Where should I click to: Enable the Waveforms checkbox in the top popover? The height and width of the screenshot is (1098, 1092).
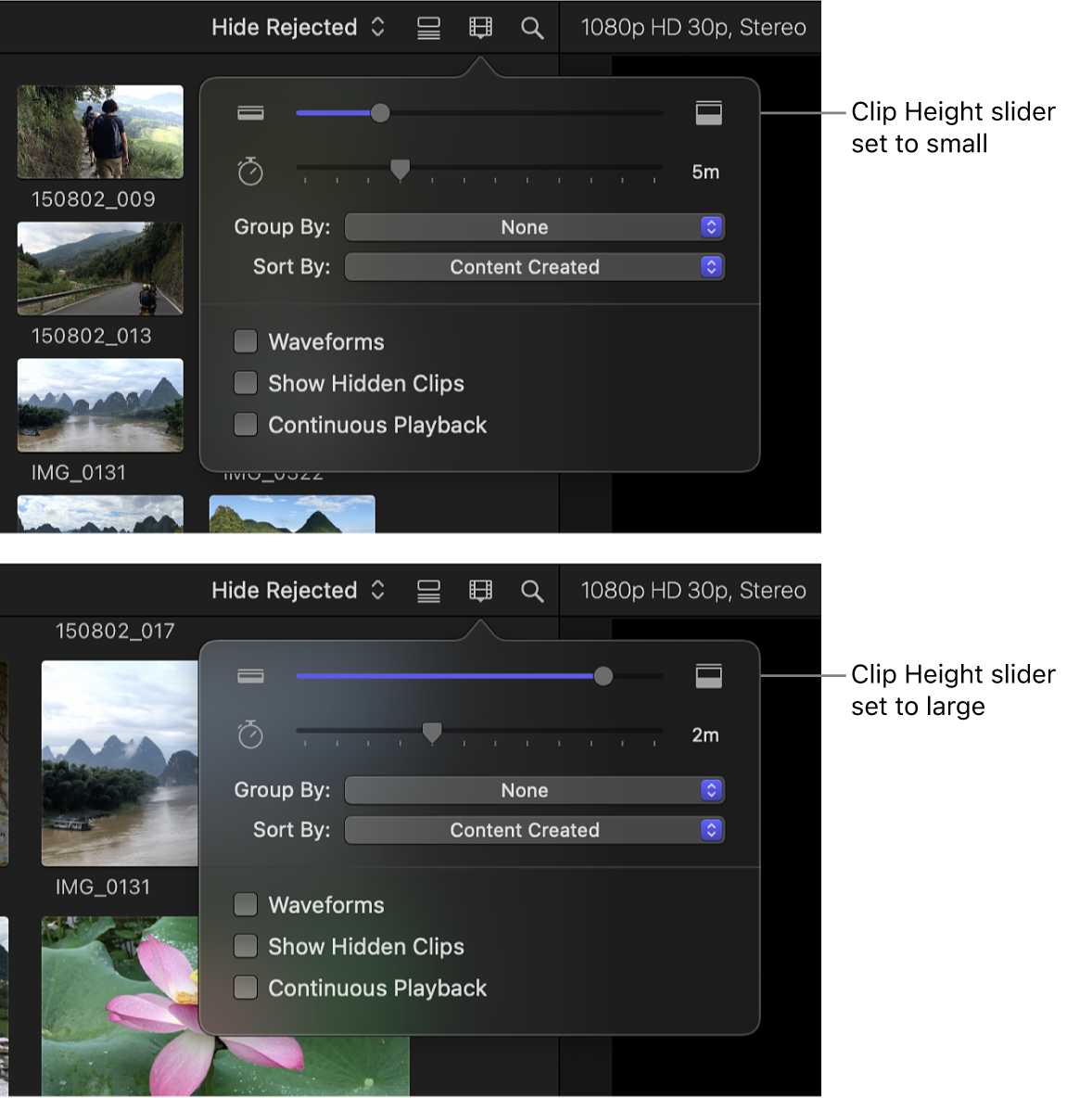tap(245, 341)
